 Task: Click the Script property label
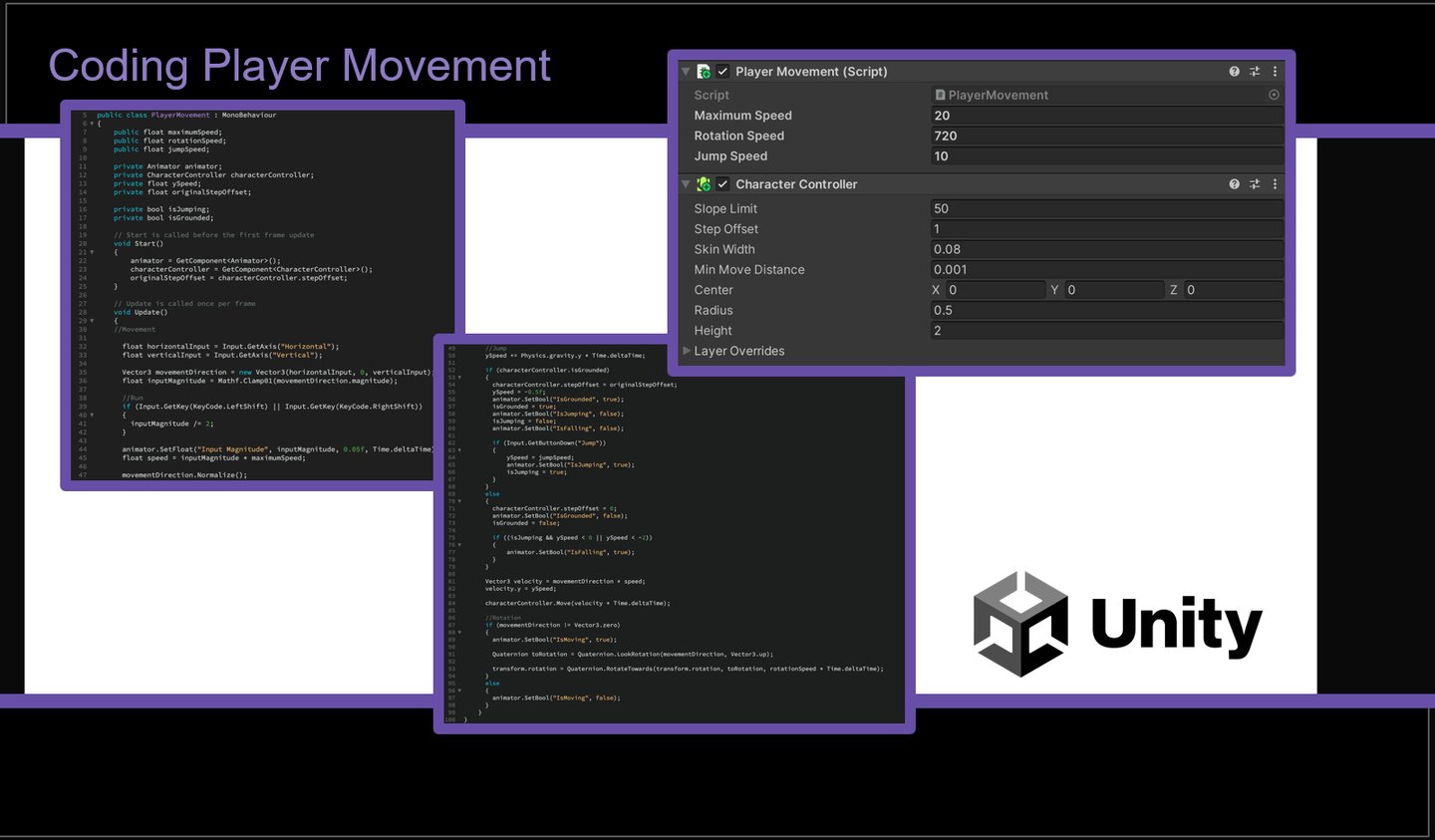pos(712,95)
